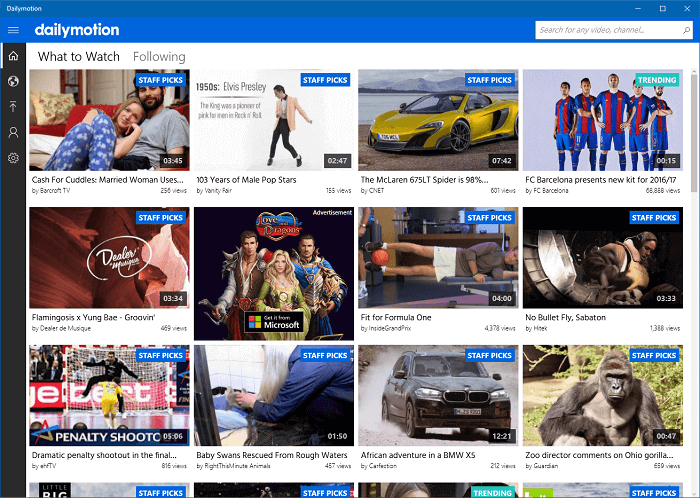Type in the video search field
This screenshot has width=700, height=498.
click(x=605, y=30)
